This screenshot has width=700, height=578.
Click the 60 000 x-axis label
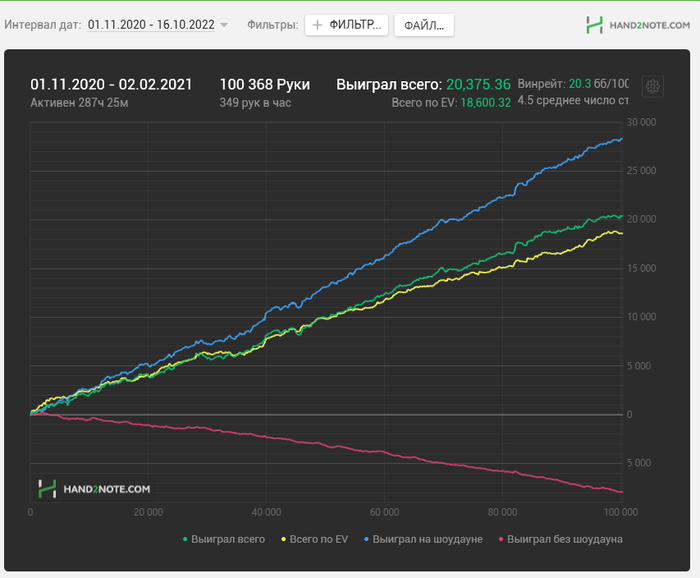tap(384, 512)
